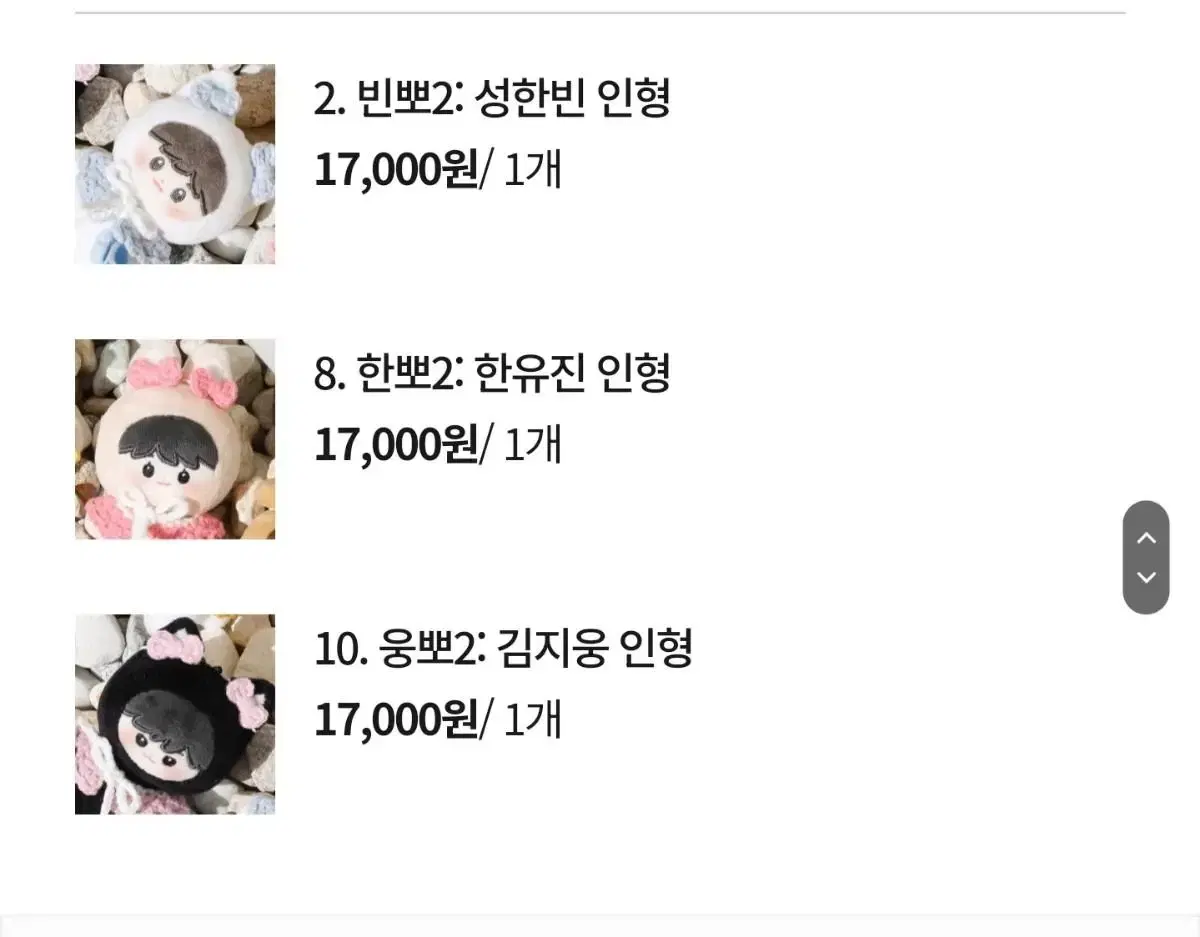This screenshot has height=937, width=1200.
Task: Click the gray divider line above the item list
Action: 600,13
